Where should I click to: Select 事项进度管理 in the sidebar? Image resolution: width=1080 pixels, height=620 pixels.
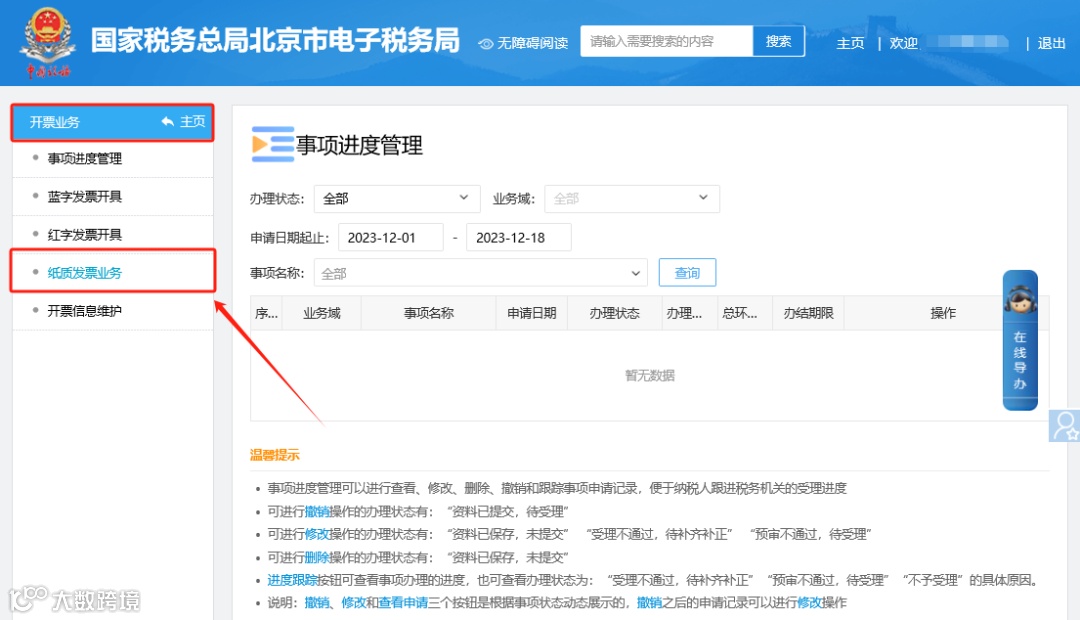pyautogui.click(x=85, y=158)
